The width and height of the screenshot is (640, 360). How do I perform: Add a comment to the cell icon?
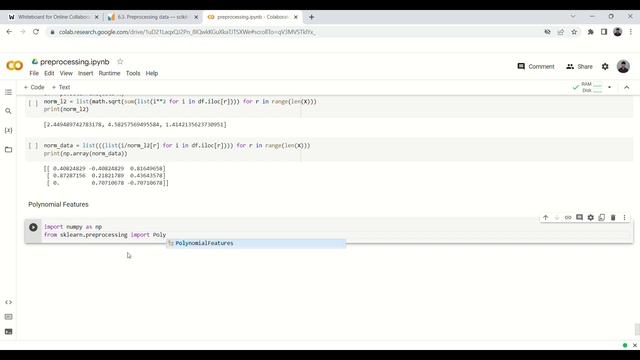click(579, 218)
